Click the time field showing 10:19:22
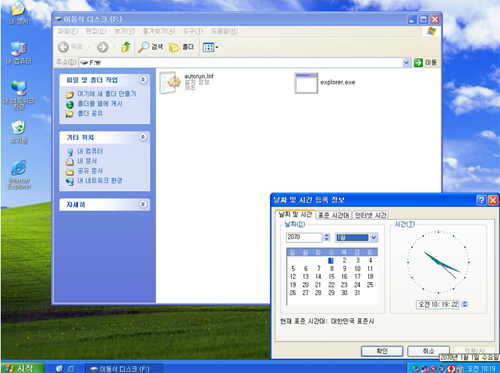Viewport: 500px width, 373px height. 438,304
